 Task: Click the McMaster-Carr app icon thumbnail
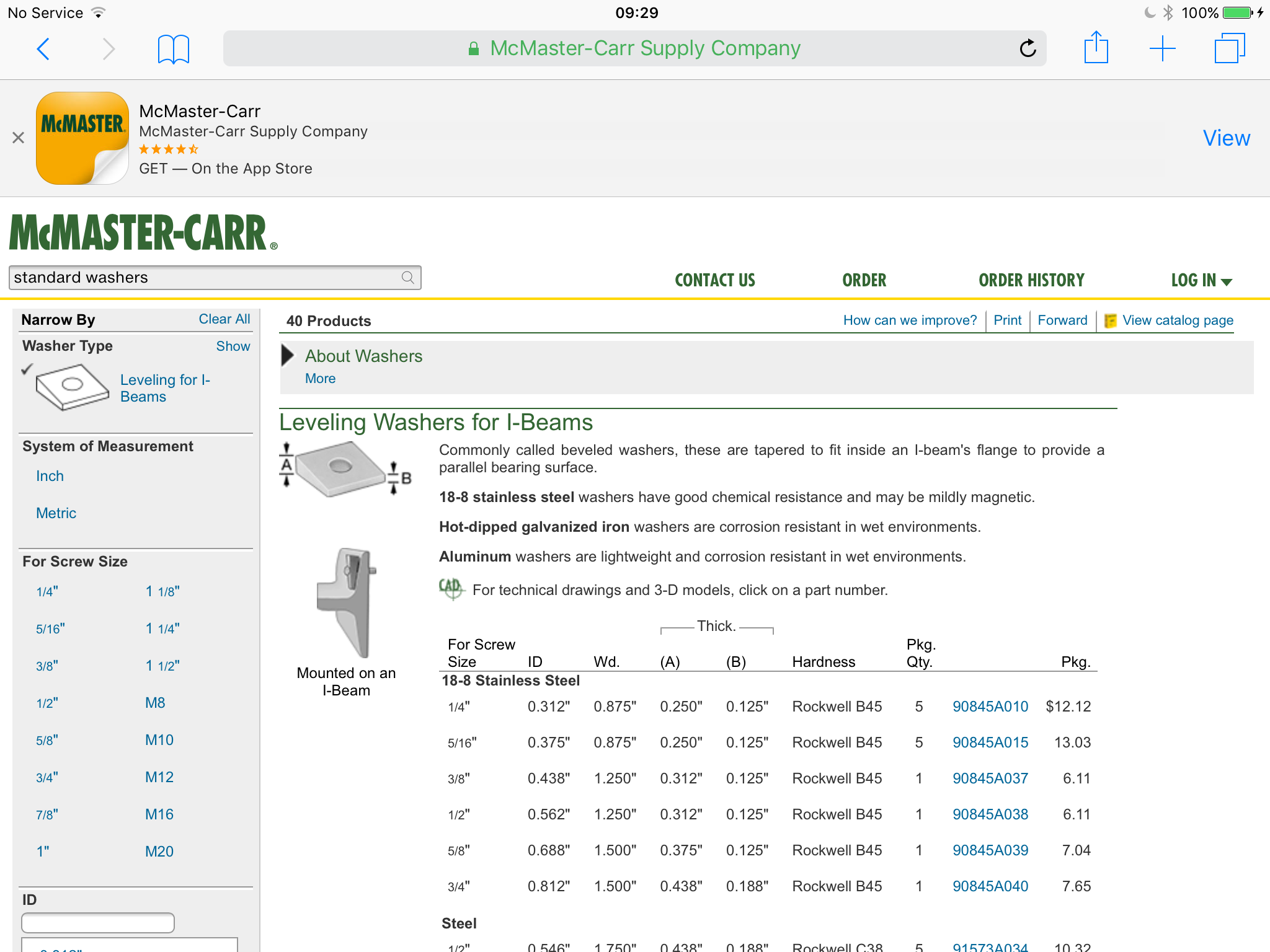[82, 138]
